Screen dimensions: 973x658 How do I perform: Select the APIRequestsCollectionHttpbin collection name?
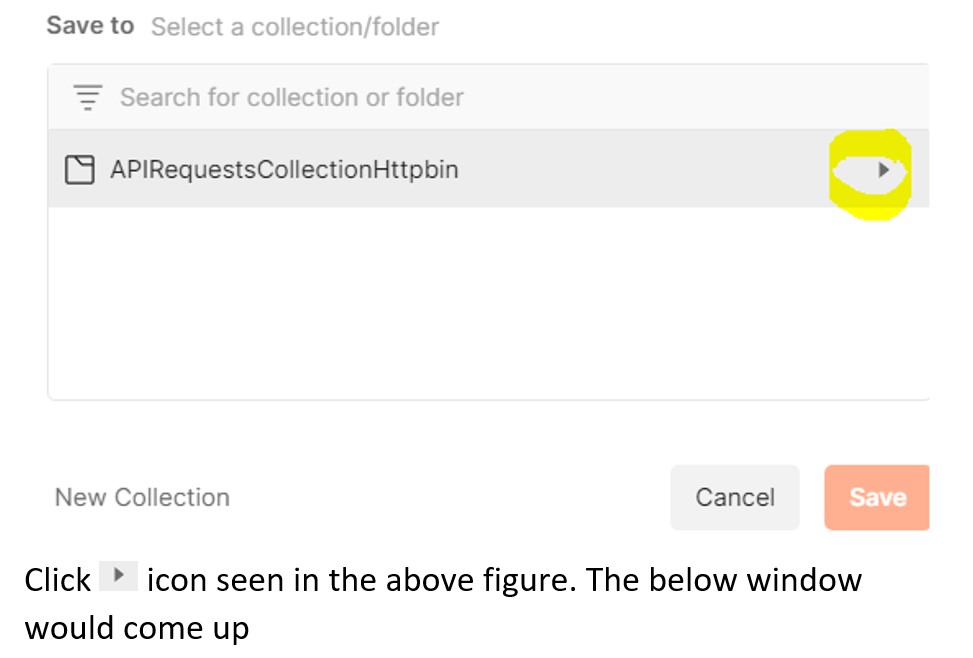284,170
